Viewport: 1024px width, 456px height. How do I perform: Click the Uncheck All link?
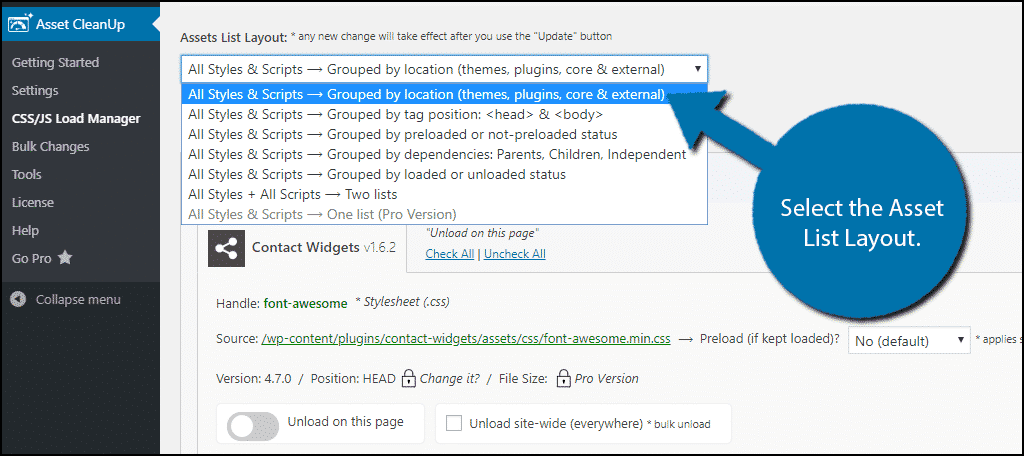point(515,254)
